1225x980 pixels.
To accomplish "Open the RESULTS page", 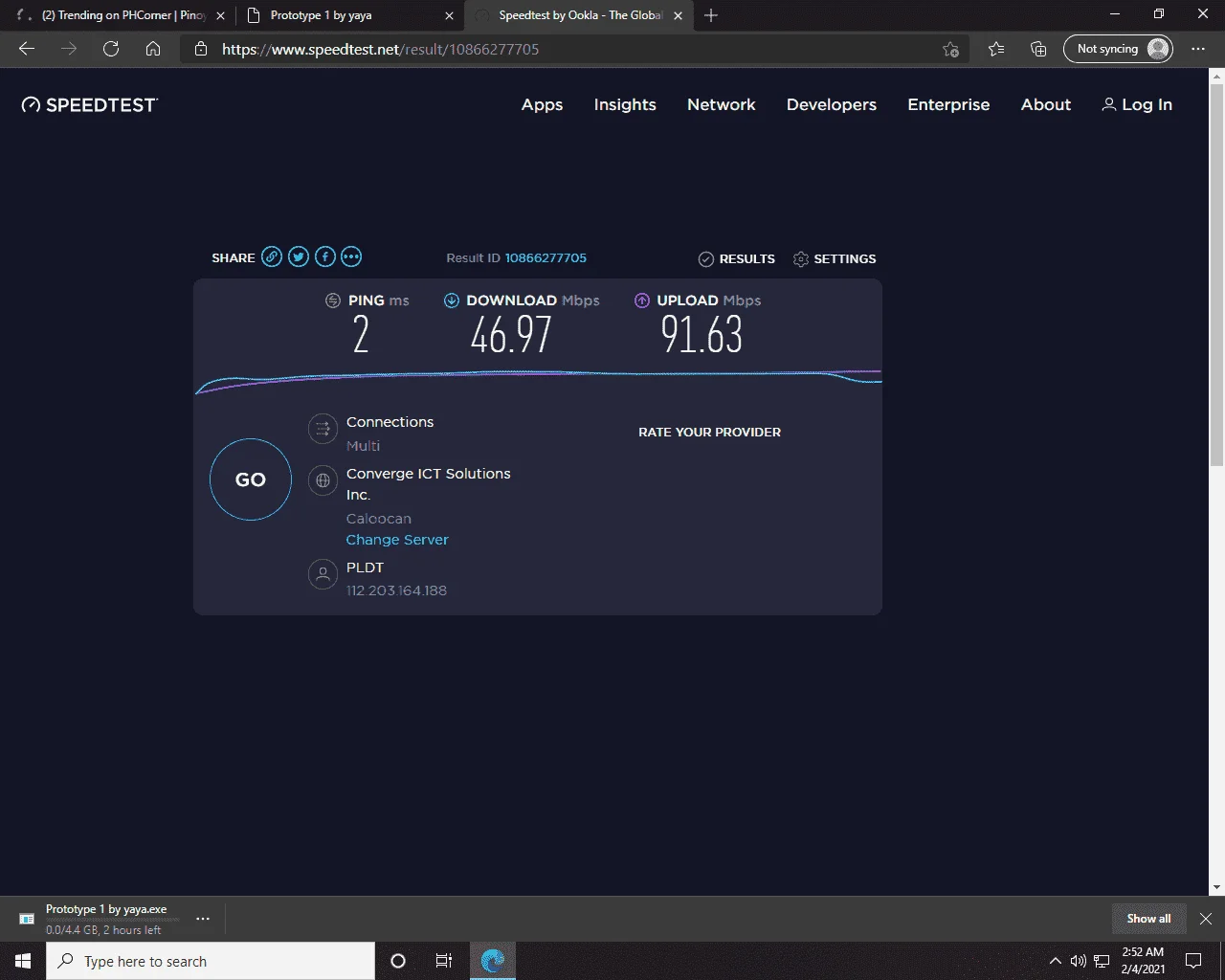I will [737, 258].
